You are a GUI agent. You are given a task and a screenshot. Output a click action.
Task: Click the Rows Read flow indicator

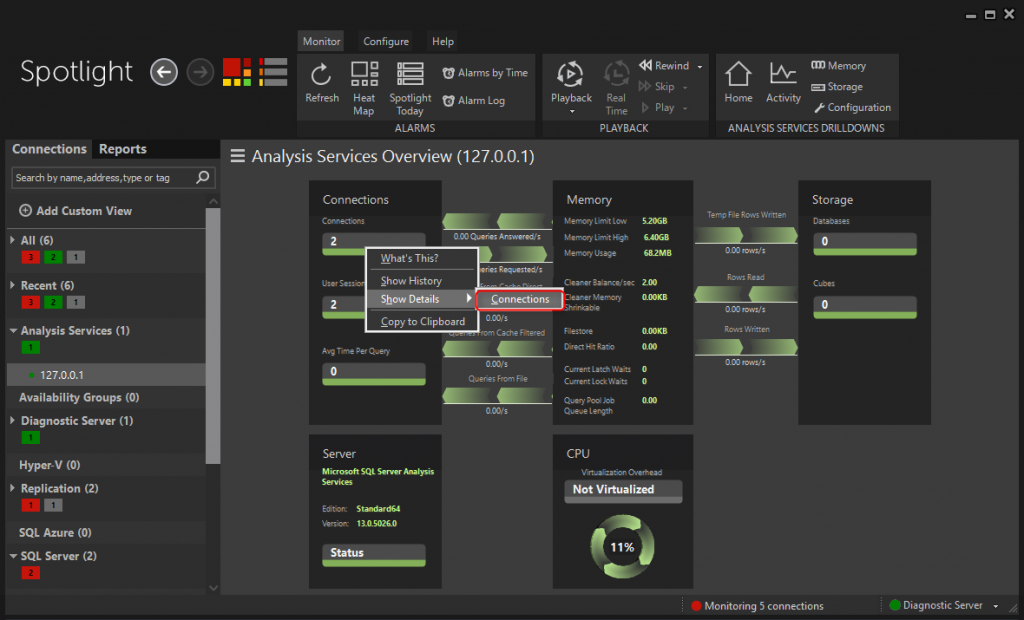tap(746, 294)
